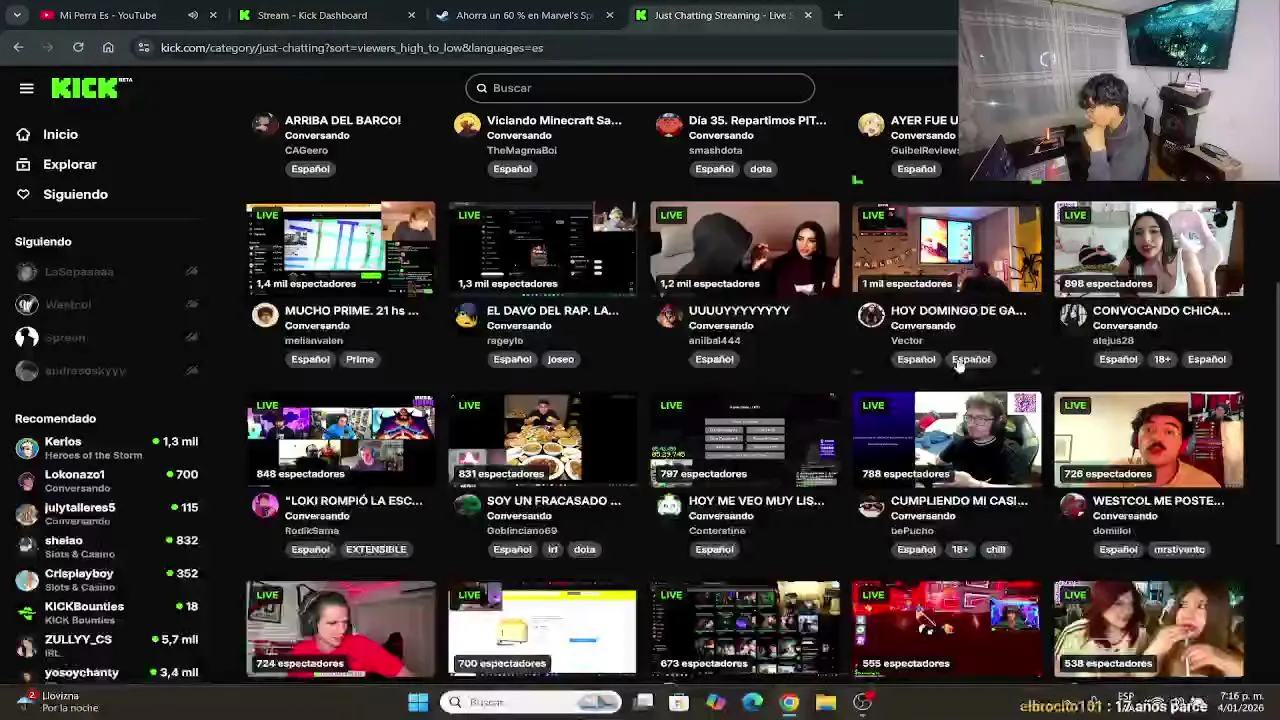Open RodikSama's channel avatar
This screenshot has width=1280, height=720.
coord(265,506)
